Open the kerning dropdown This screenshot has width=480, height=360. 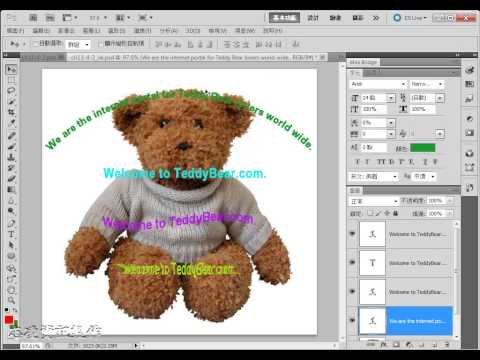coord(391,123)
